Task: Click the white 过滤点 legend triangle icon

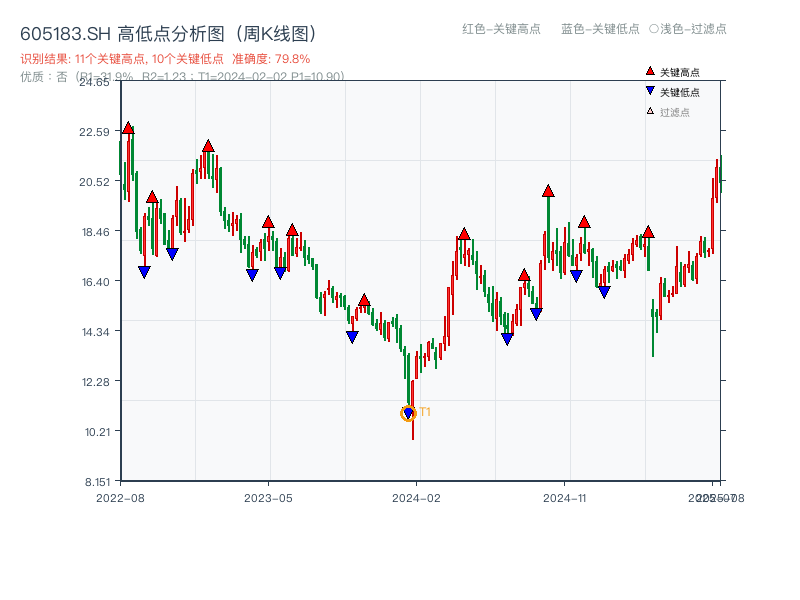Action: point(650,111)
